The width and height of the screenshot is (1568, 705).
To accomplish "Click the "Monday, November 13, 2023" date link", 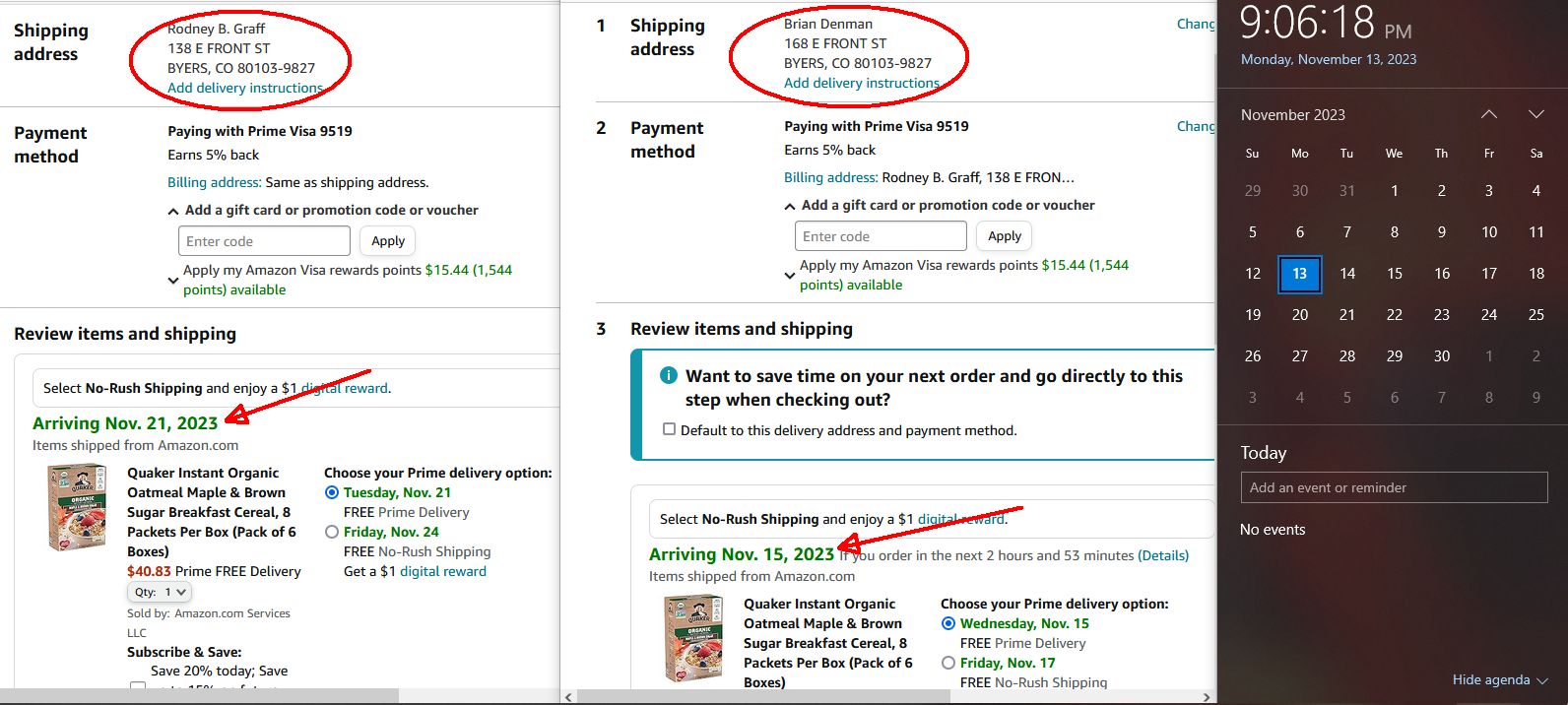I will pos(1329,59).
